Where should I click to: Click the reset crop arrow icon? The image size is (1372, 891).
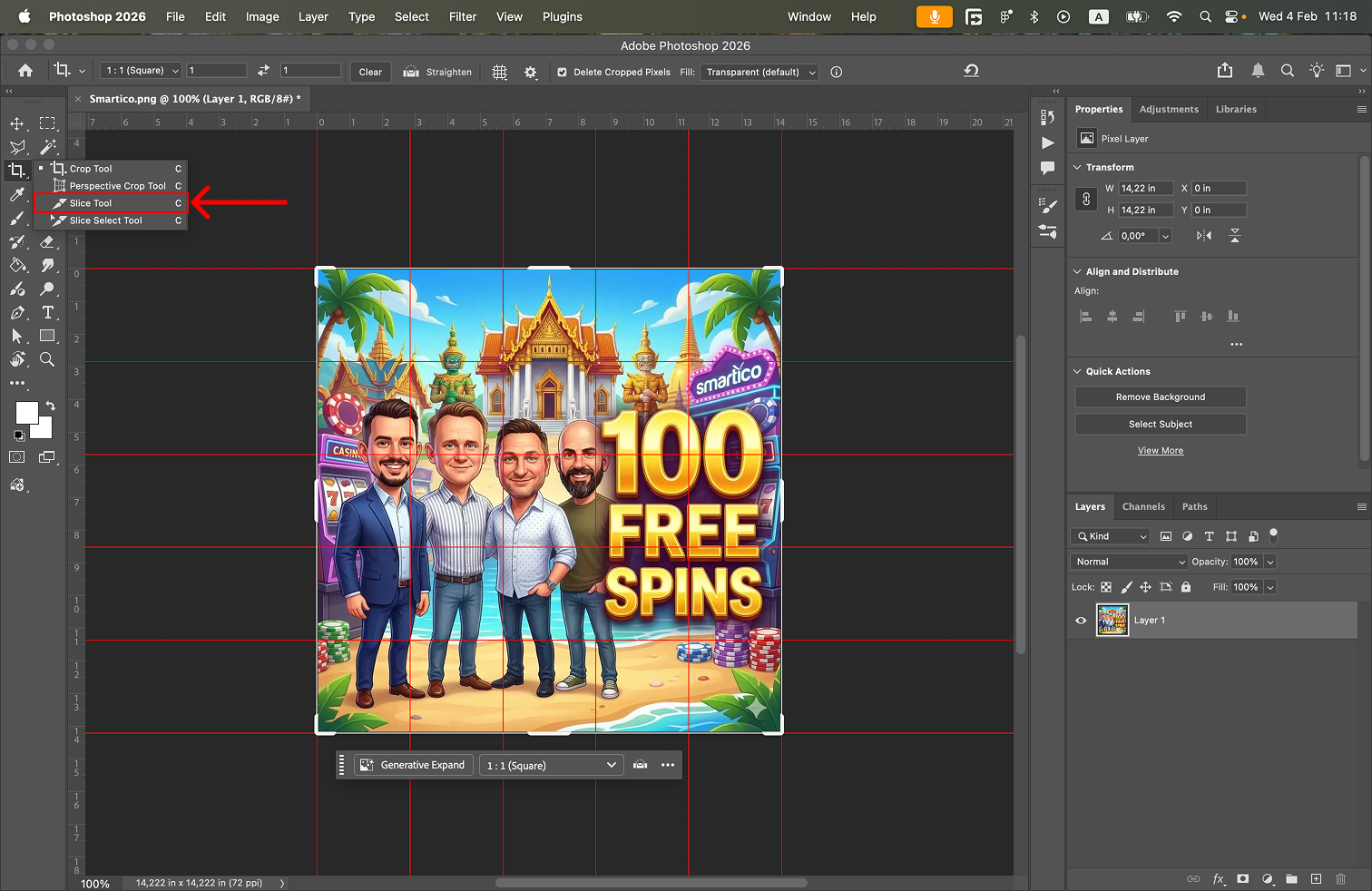click(971, 71)
